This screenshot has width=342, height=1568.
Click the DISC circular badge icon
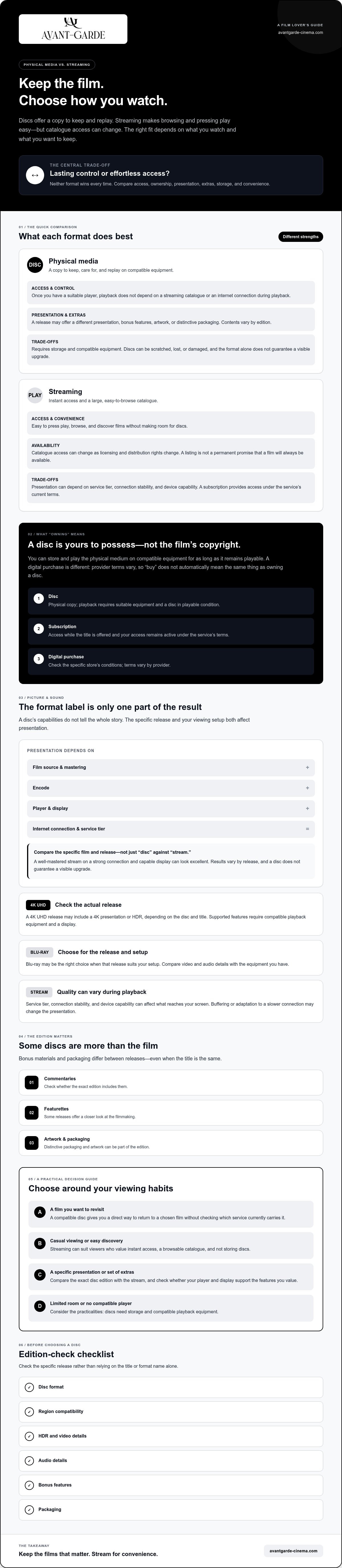[x=35, y=265]
